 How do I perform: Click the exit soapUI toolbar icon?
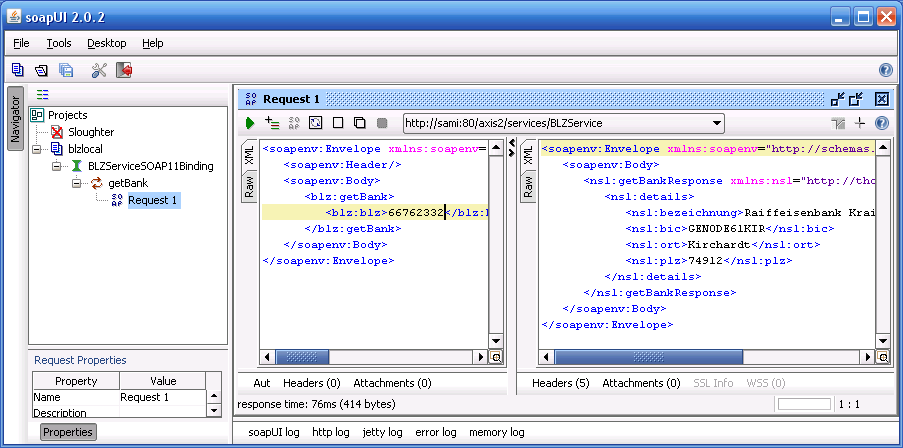[x=124, y=70]
